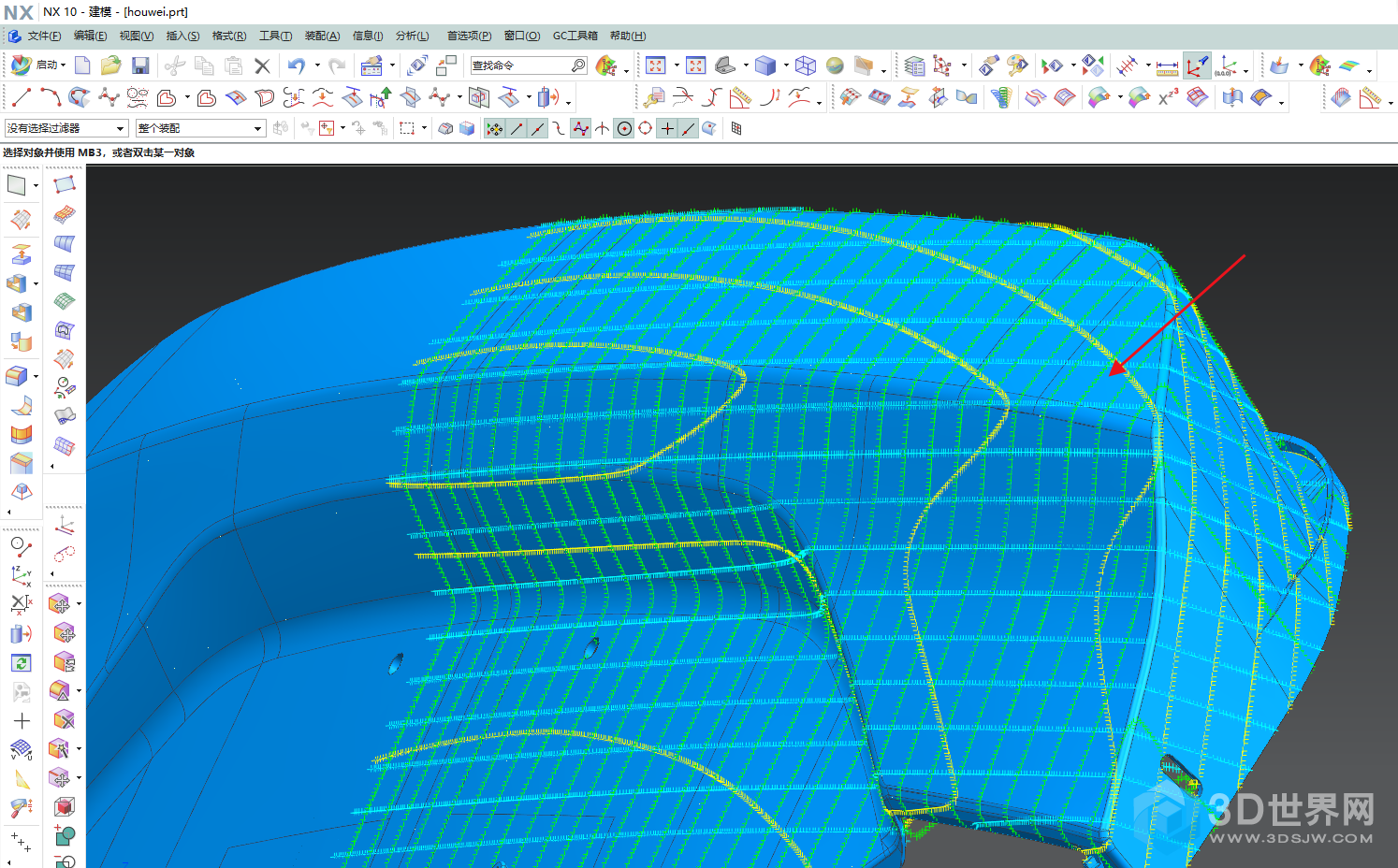This screenshot has width=1398, height=868.
Task: Expand the 启动 launch dropdown arrow
Action: click(x=63, y=65)
